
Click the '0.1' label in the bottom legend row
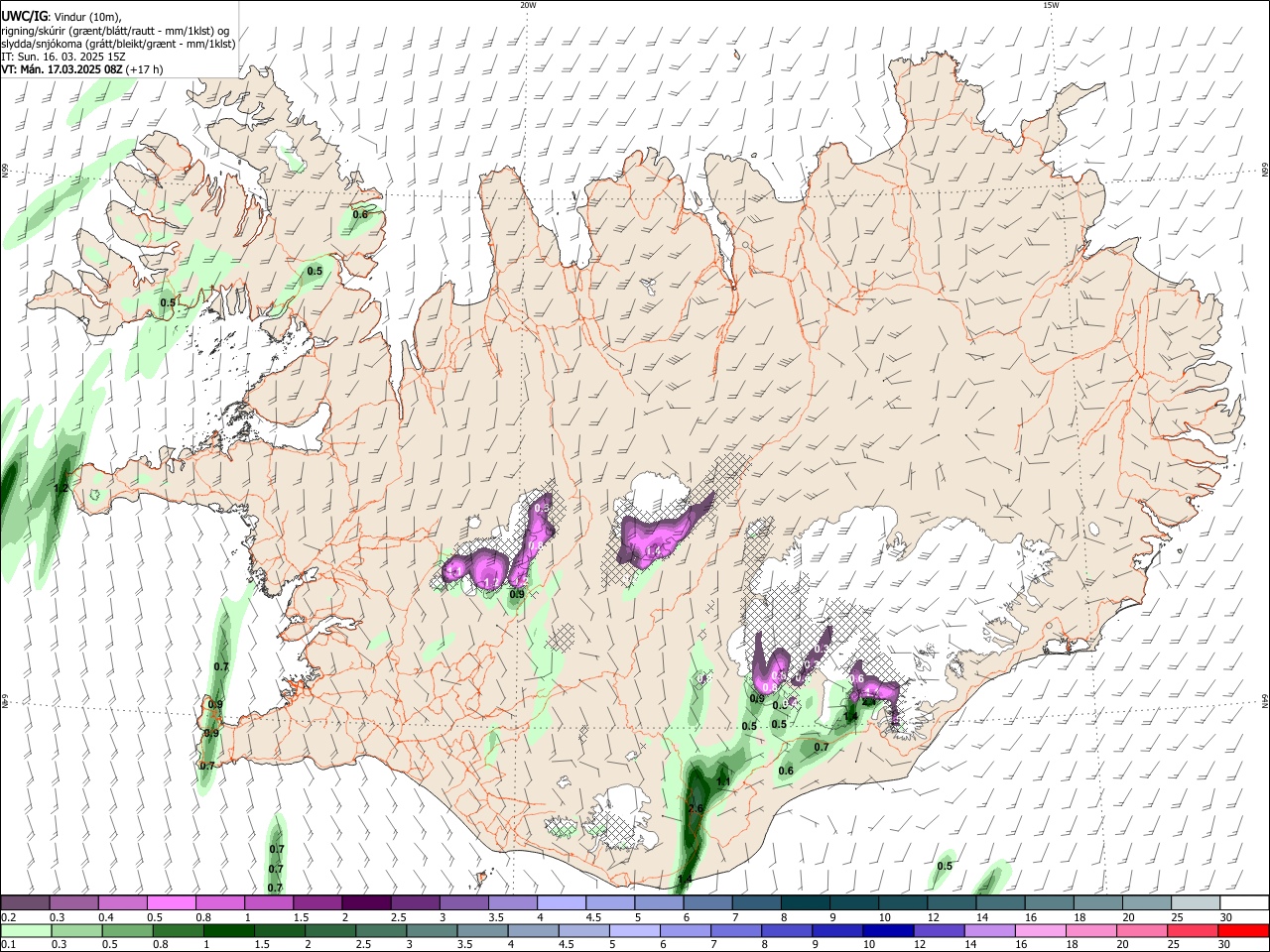point(9,945)
